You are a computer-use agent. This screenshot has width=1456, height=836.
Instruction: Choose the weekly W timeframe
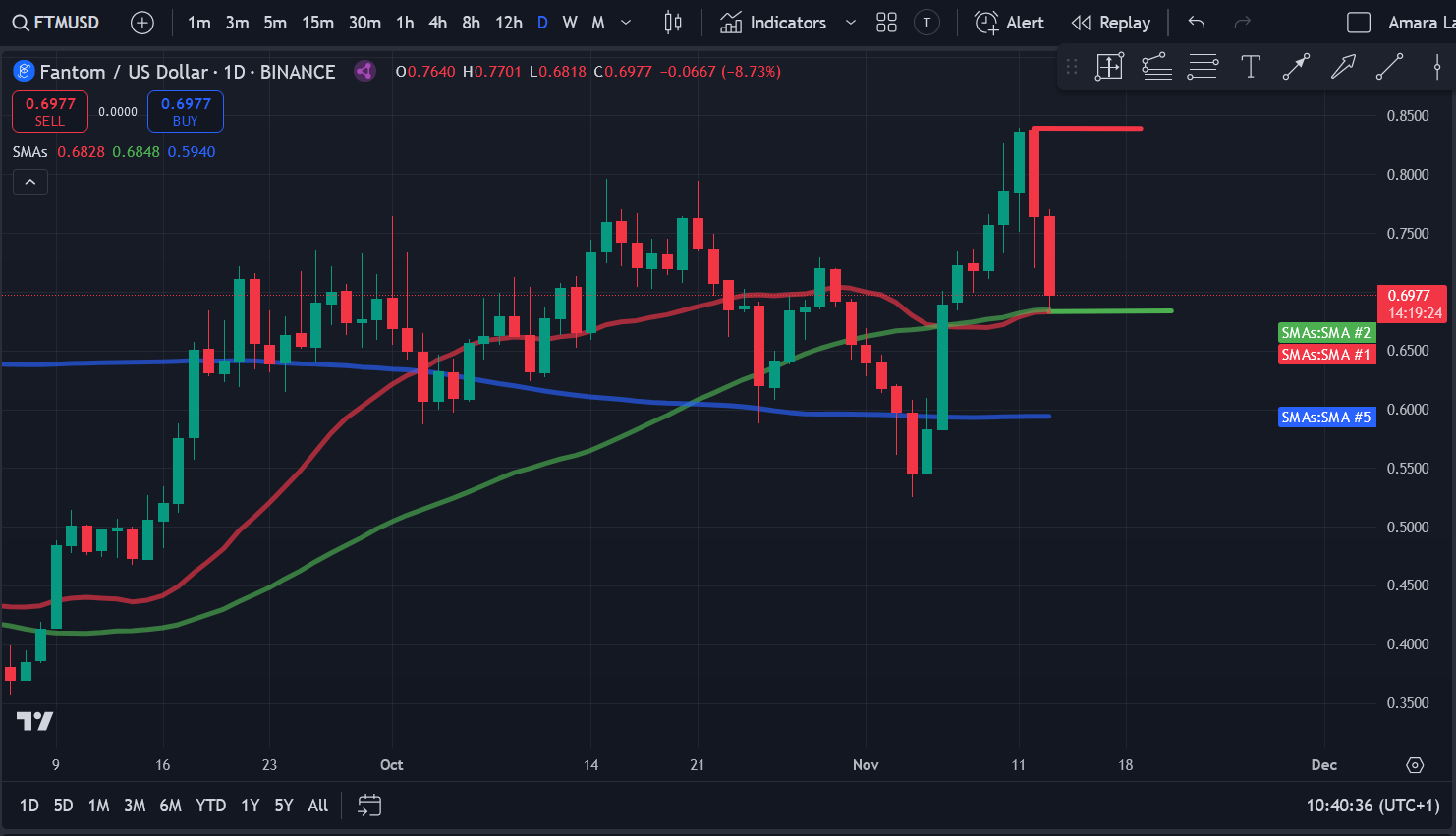570,22
